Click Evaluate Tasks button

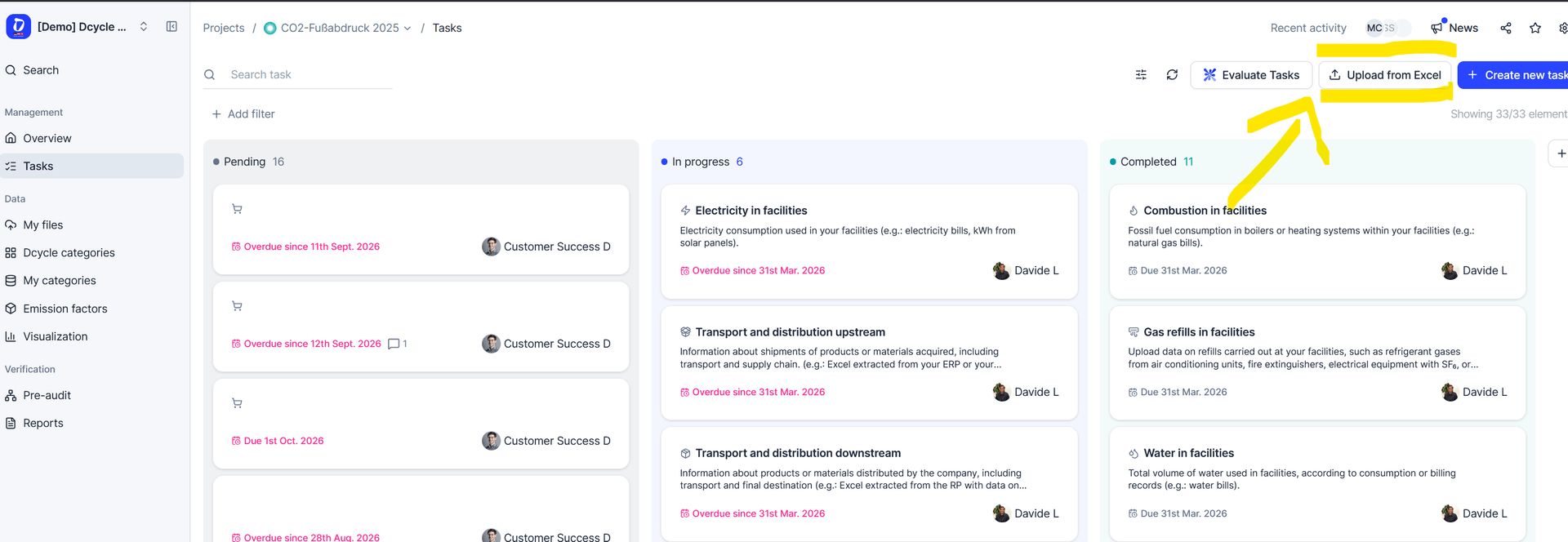point(1251,75)
